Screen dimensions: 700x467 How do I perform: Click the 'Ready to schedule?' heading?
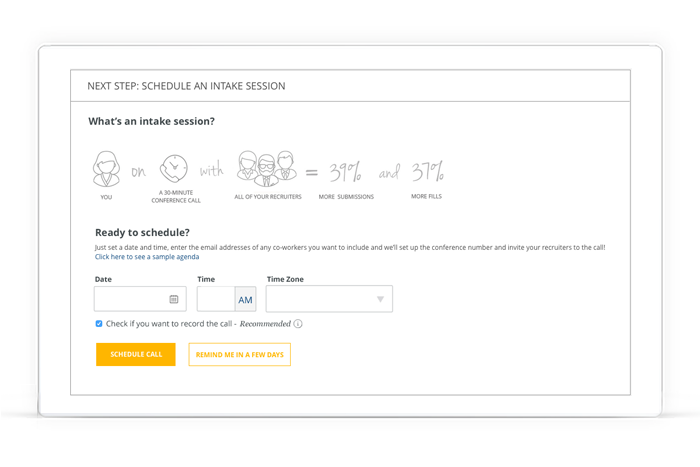(142, 233)
